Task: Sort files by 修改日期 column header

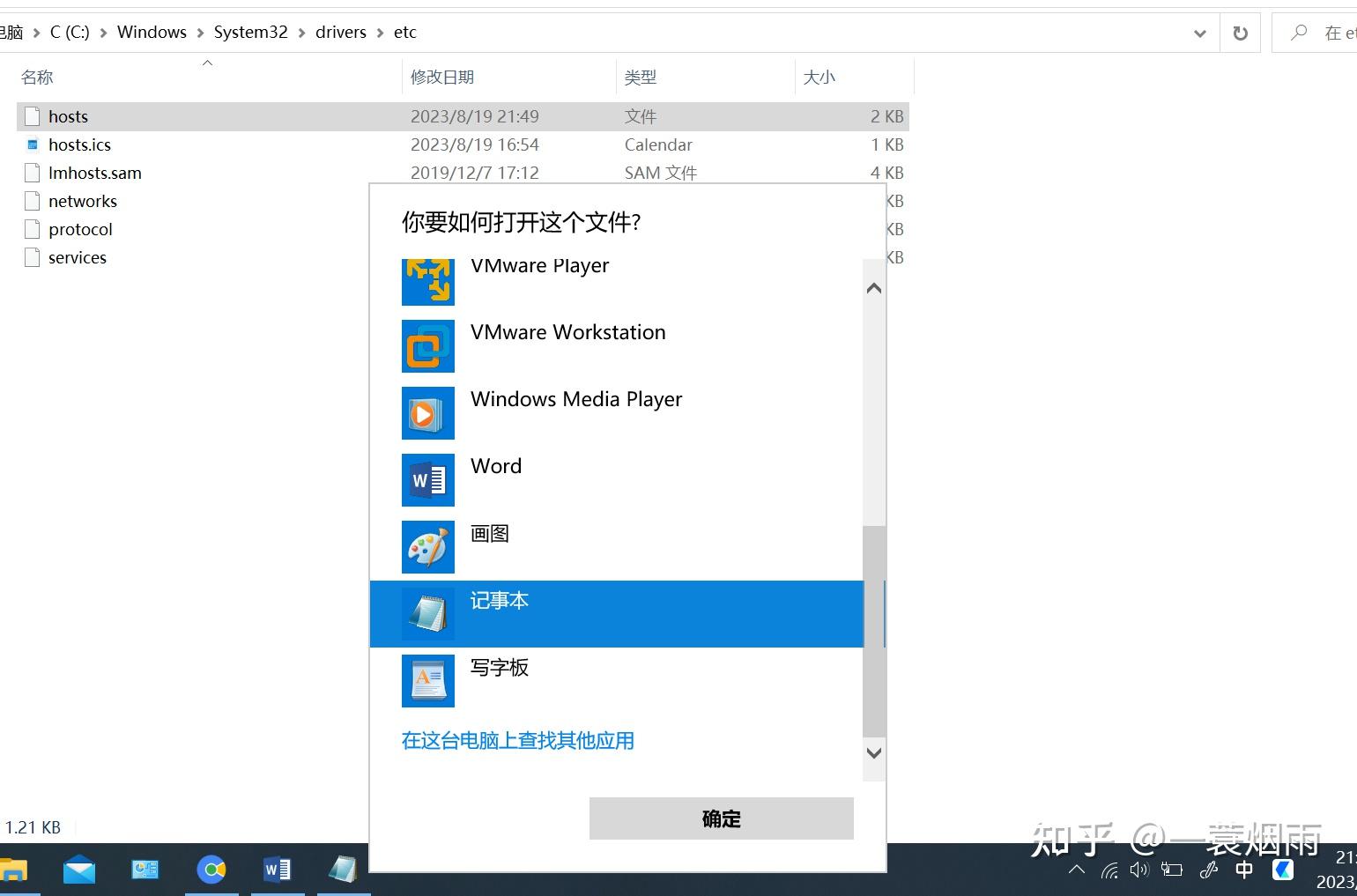Action: point(442,78)
